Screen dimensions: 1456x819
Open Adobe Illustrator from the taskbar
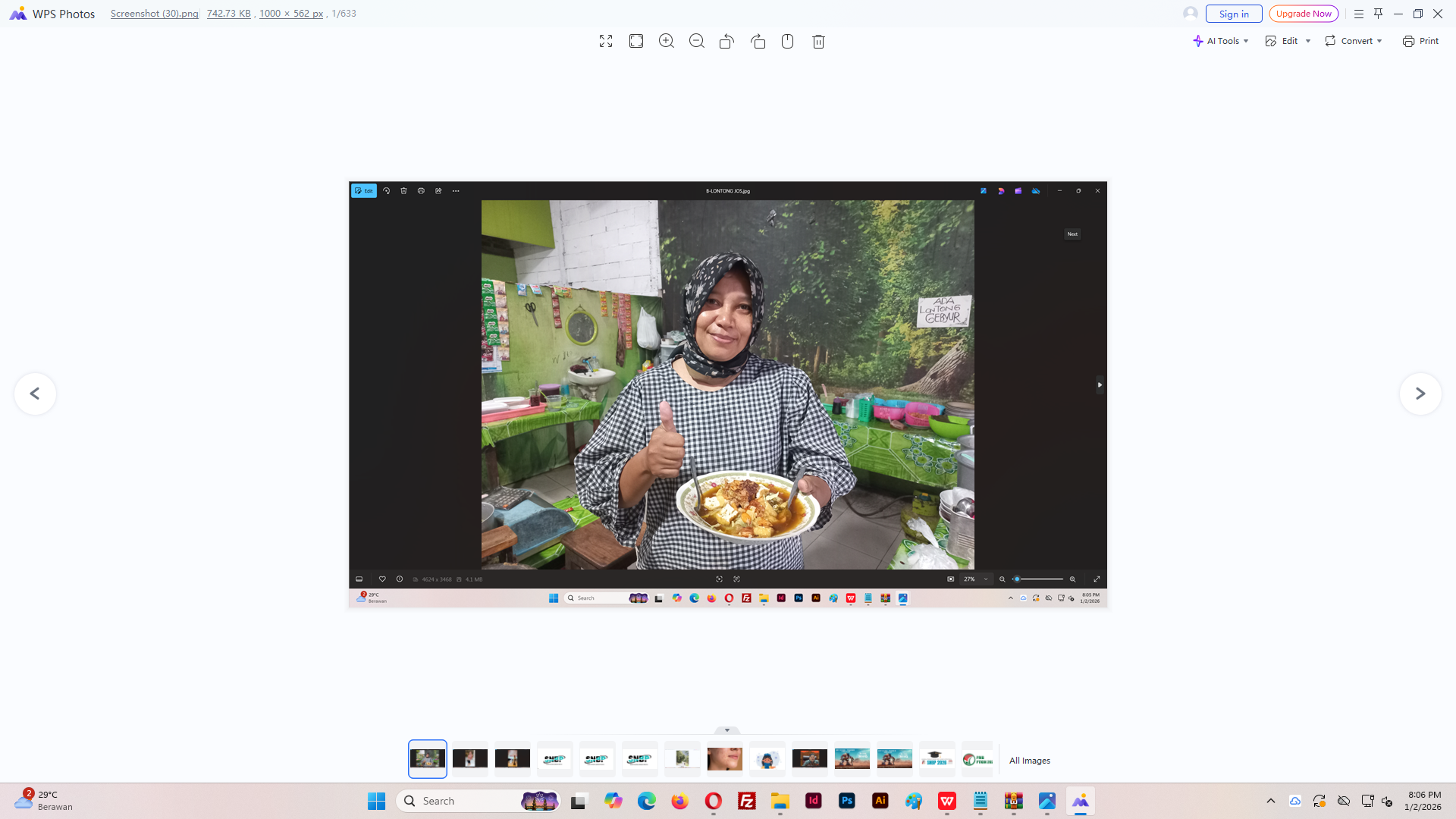(880, 801)
